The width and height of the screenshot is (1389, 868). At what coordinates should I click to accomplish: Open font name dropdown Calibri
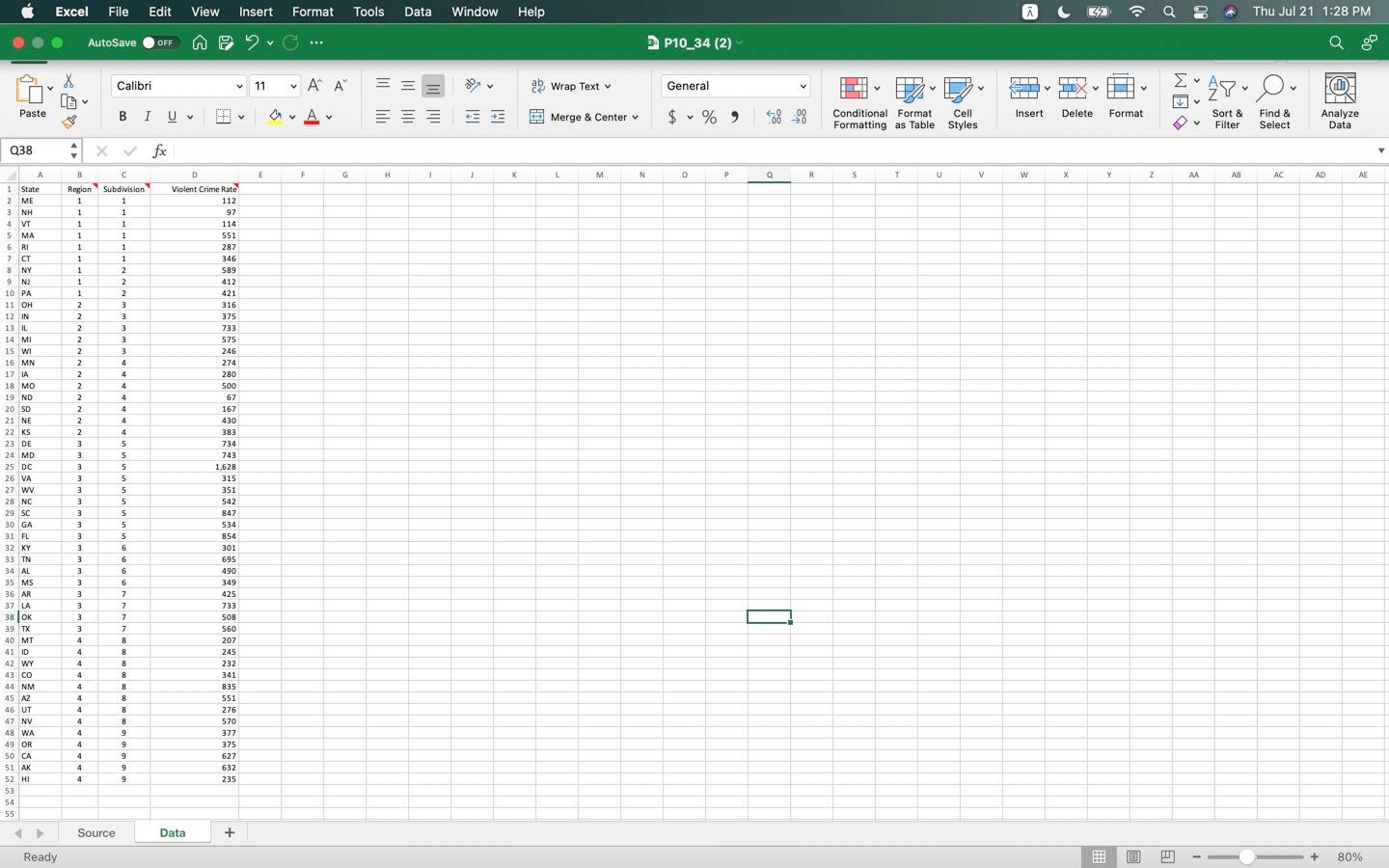(x=178, y=86)
